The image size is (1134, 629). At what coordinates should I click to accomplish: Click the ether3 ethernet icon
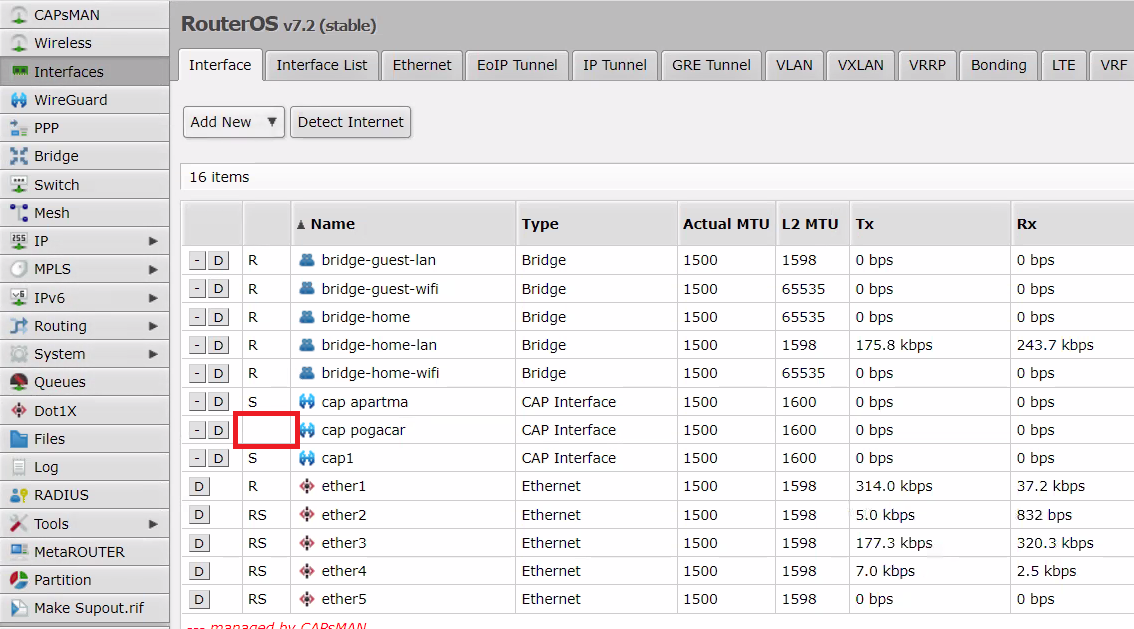307,542
